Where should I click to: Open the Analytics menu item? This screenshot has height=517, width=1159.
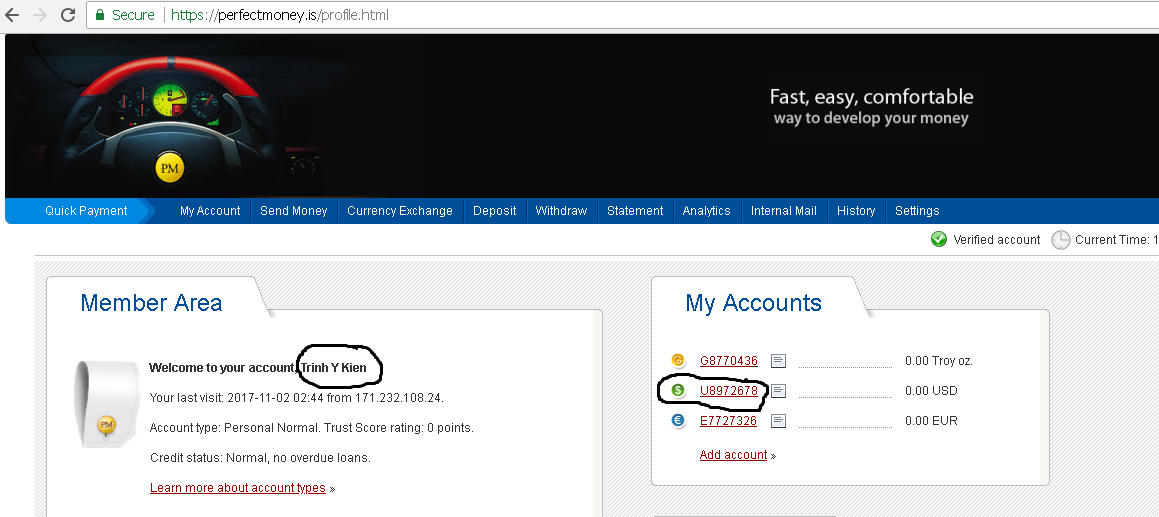(x=707, y=211)
